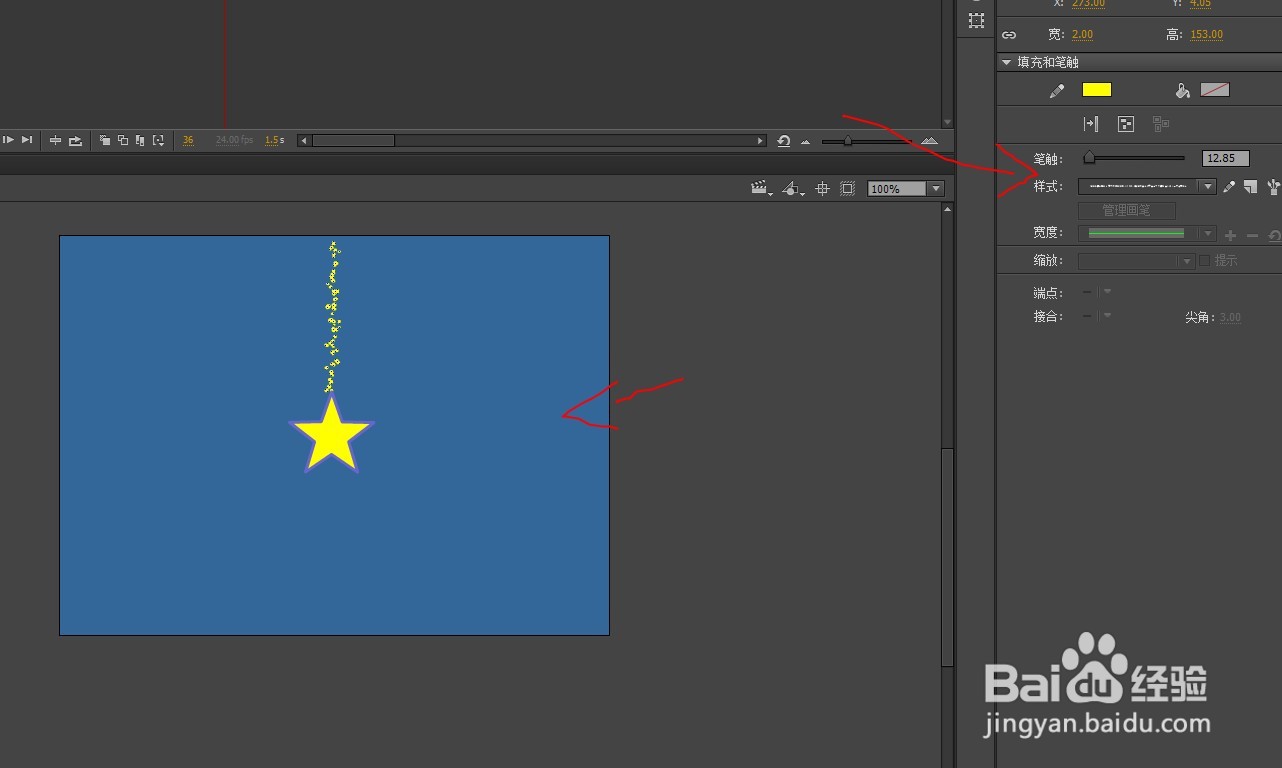This screenshot has width=1282, height=768.
Task: Click the X position value 273.00
Action: (1088, 4)
